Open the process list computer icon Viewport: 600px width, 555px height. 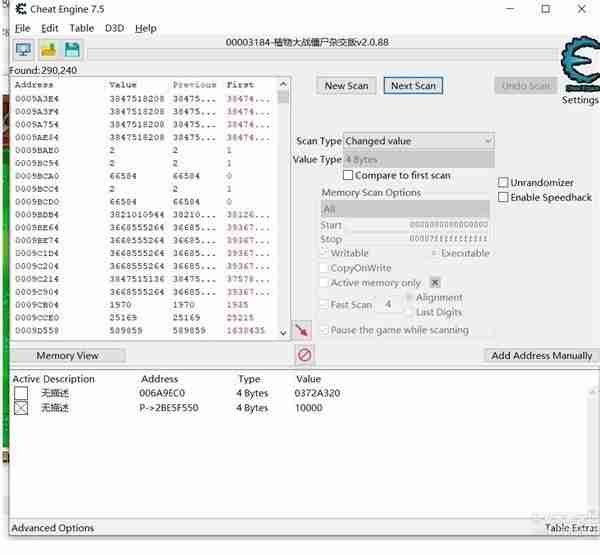23,50
